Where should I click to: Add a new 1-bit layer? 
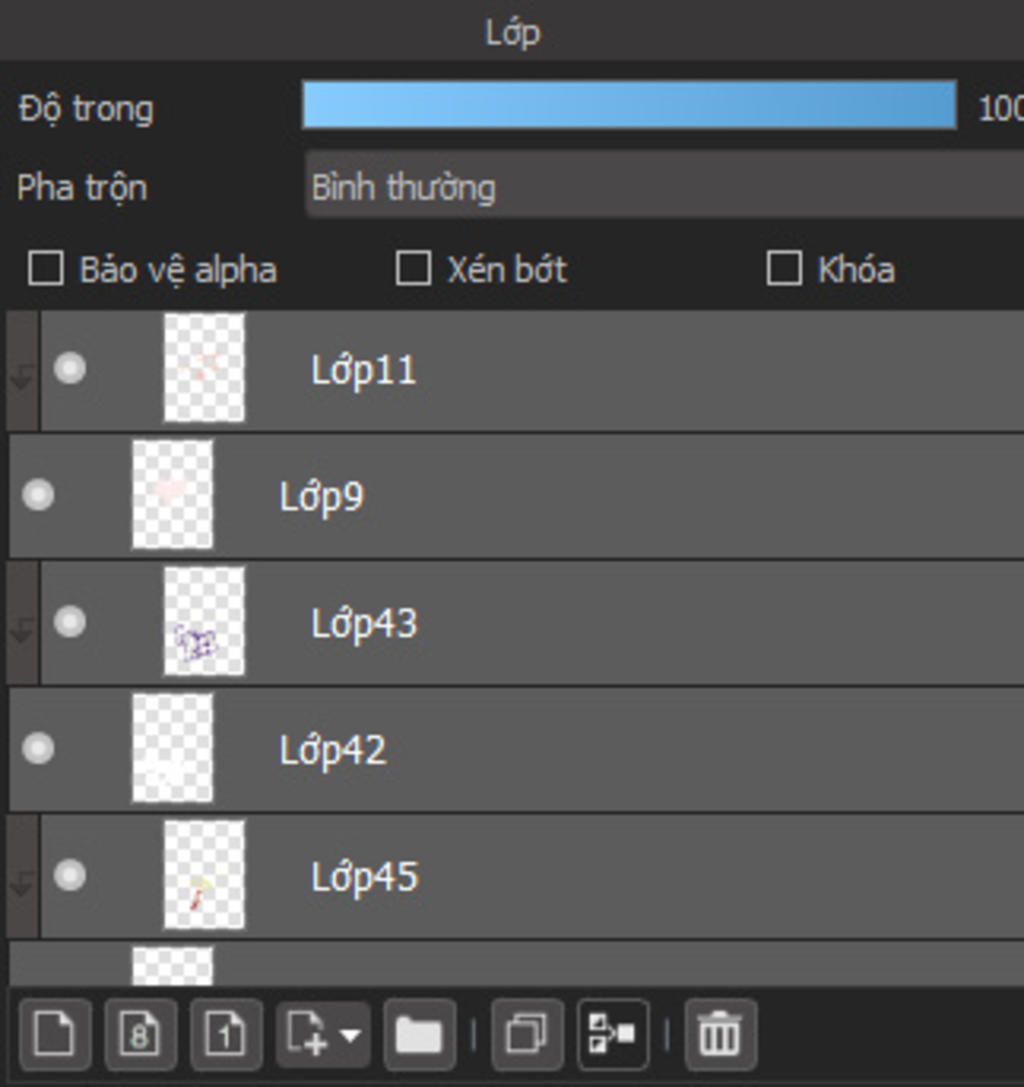(x=226, y=1033)
